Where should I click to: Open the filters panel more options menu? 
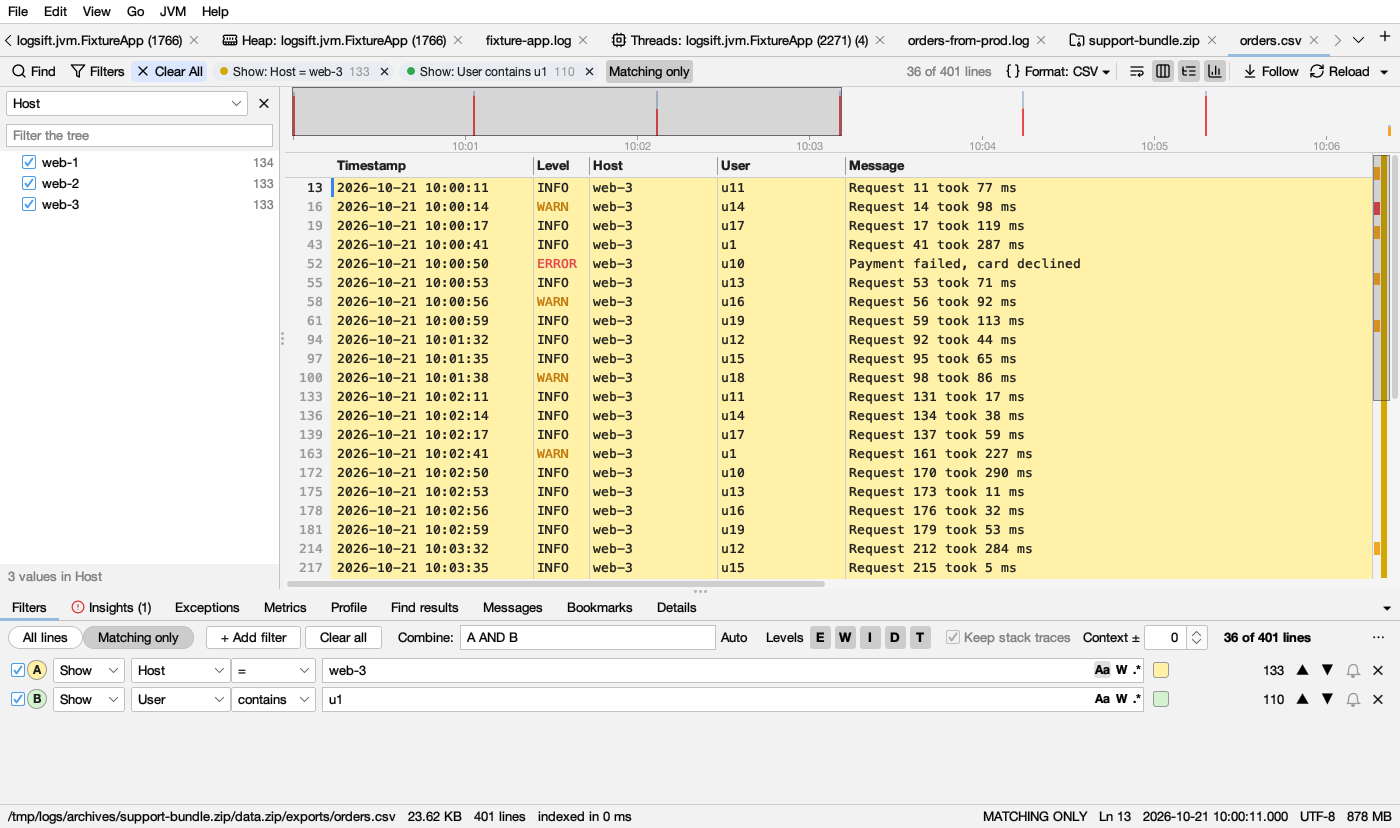point(1379,637)
